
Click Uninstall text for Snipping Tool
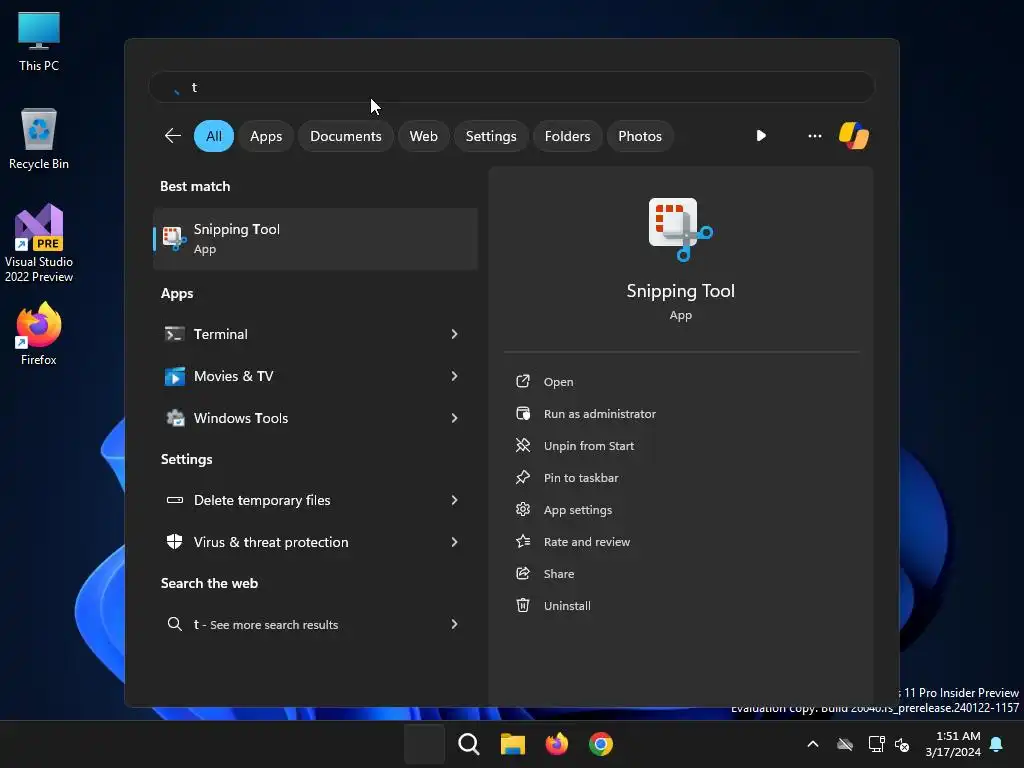(567, 606)
